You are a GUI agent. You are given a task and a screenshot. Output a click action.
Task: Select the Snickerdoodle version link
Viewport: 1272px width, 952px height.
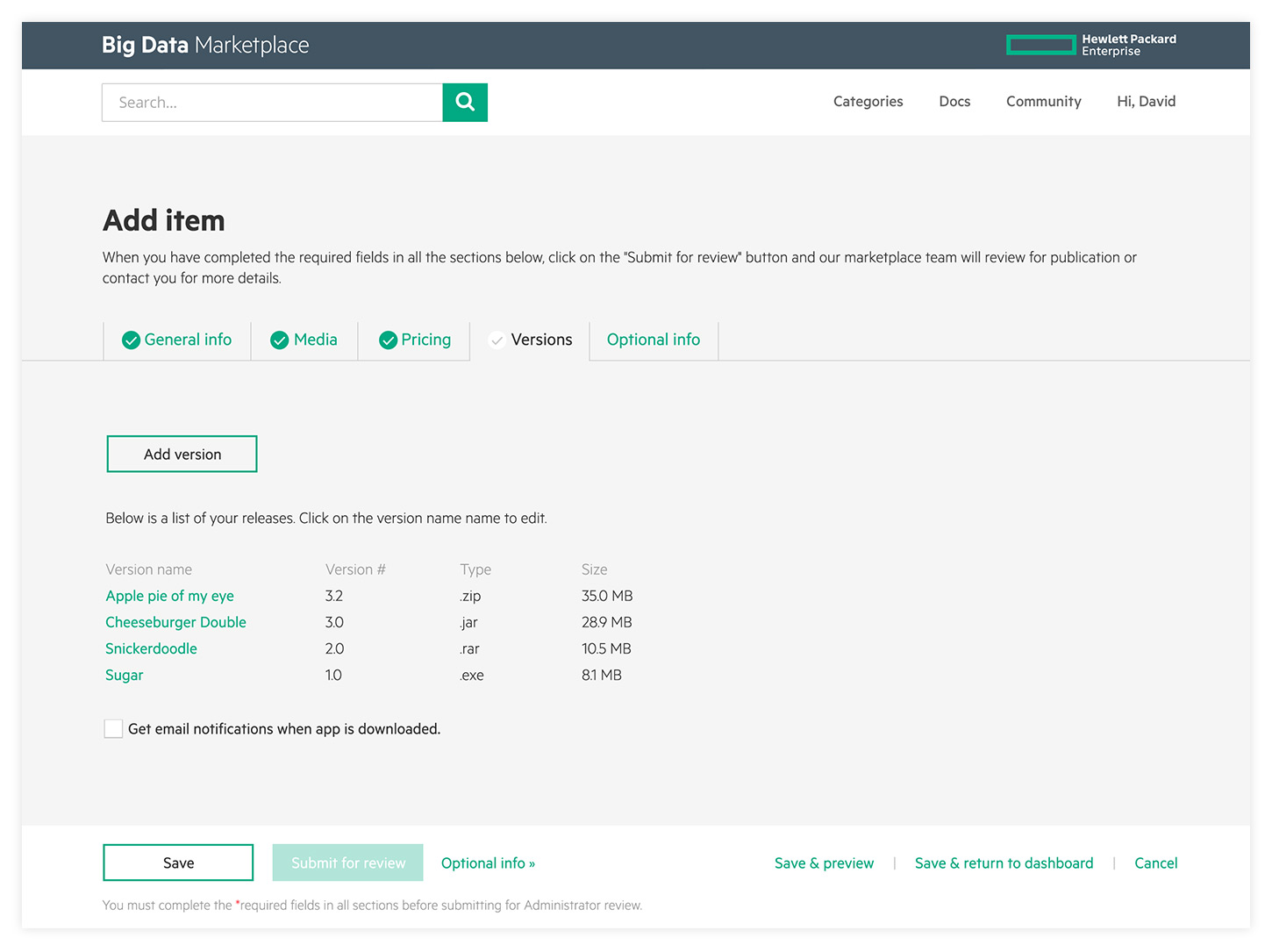(x=151, y=649)
